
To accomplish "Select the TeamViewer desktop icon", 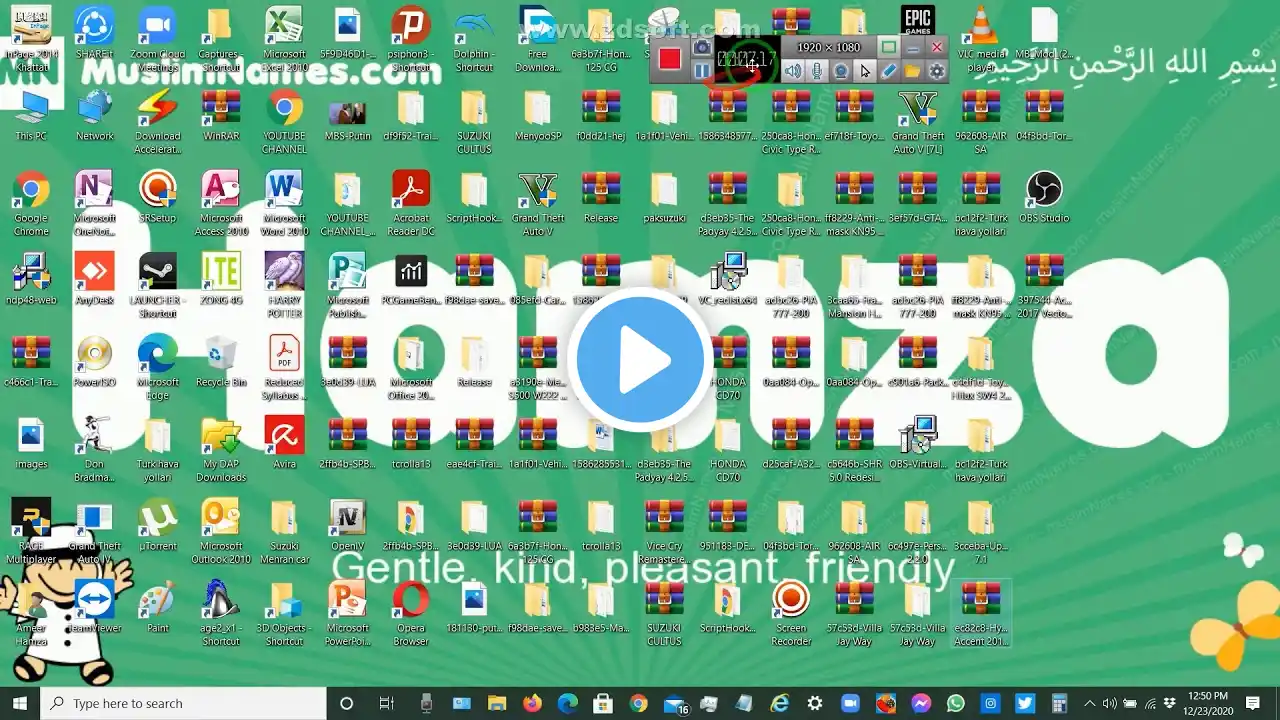I will point(95,608).
